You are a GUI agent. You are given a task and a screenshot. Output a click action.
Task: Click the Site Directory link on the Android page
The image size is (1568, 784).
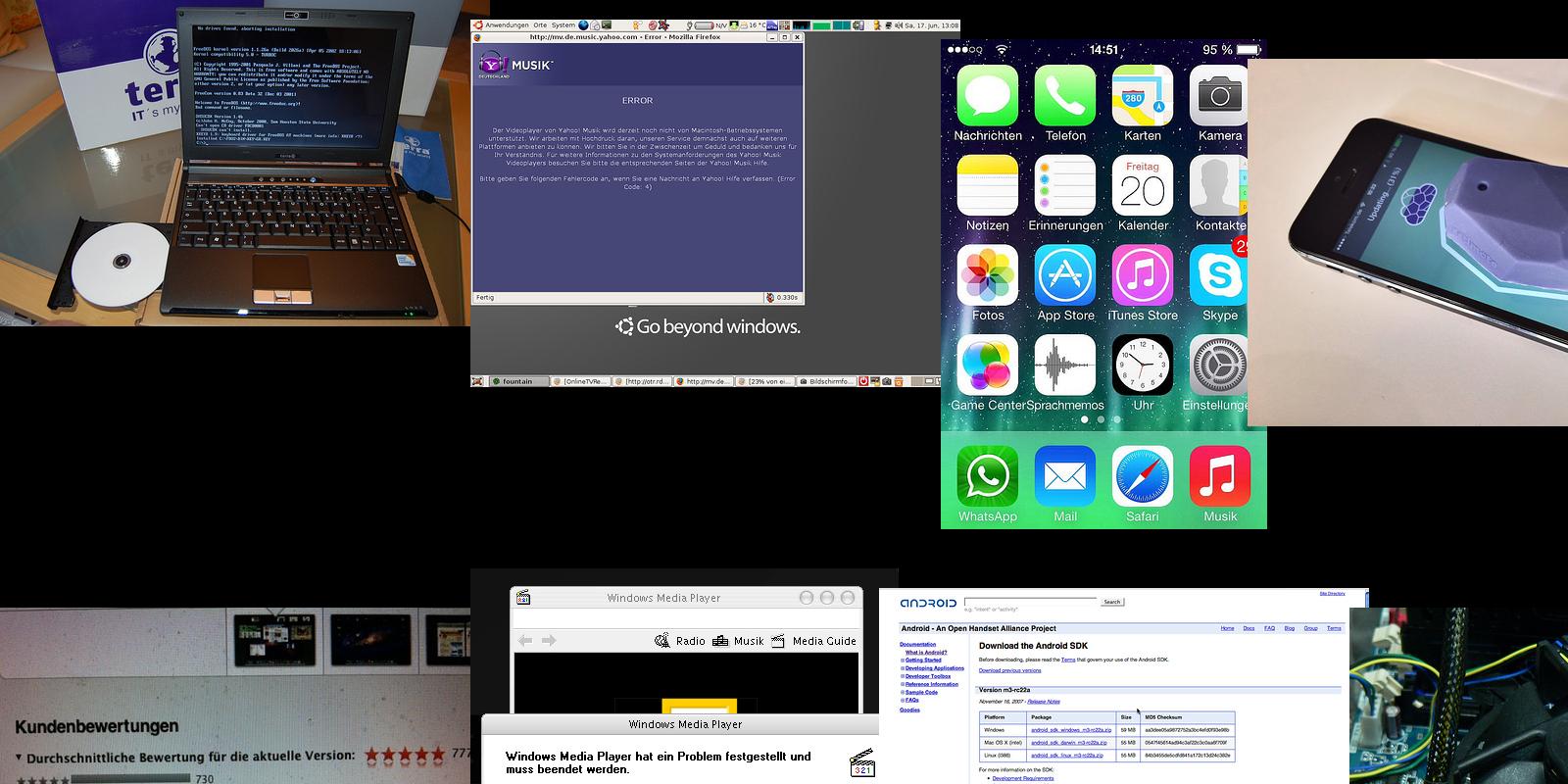click(1332, 594)
